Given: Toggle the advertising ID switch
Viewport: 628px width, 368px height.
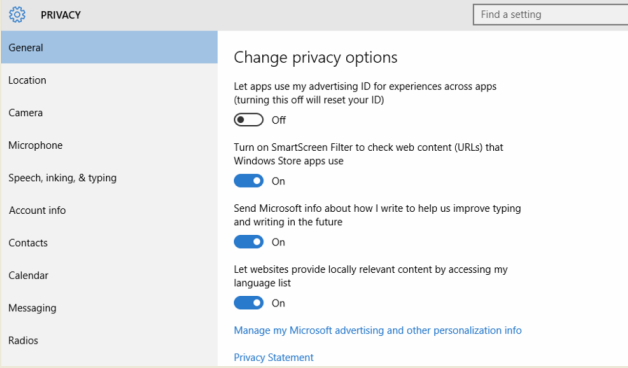Looking at the screenshot, I should pos(249,120).
